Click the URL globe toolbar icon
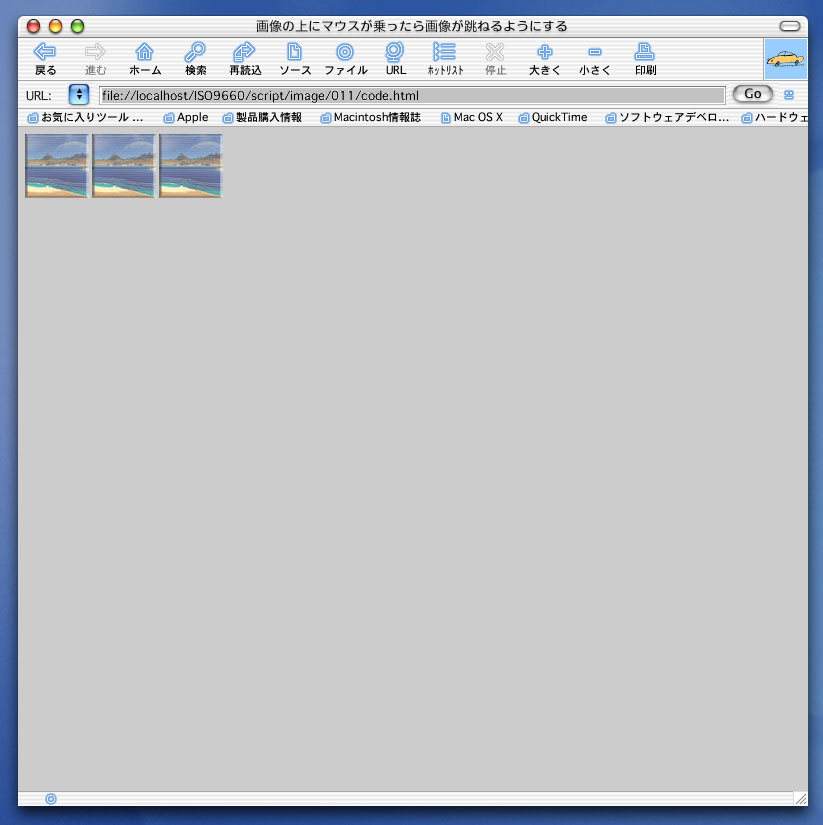This screenshot has height=825, width=823. [395, 58]
